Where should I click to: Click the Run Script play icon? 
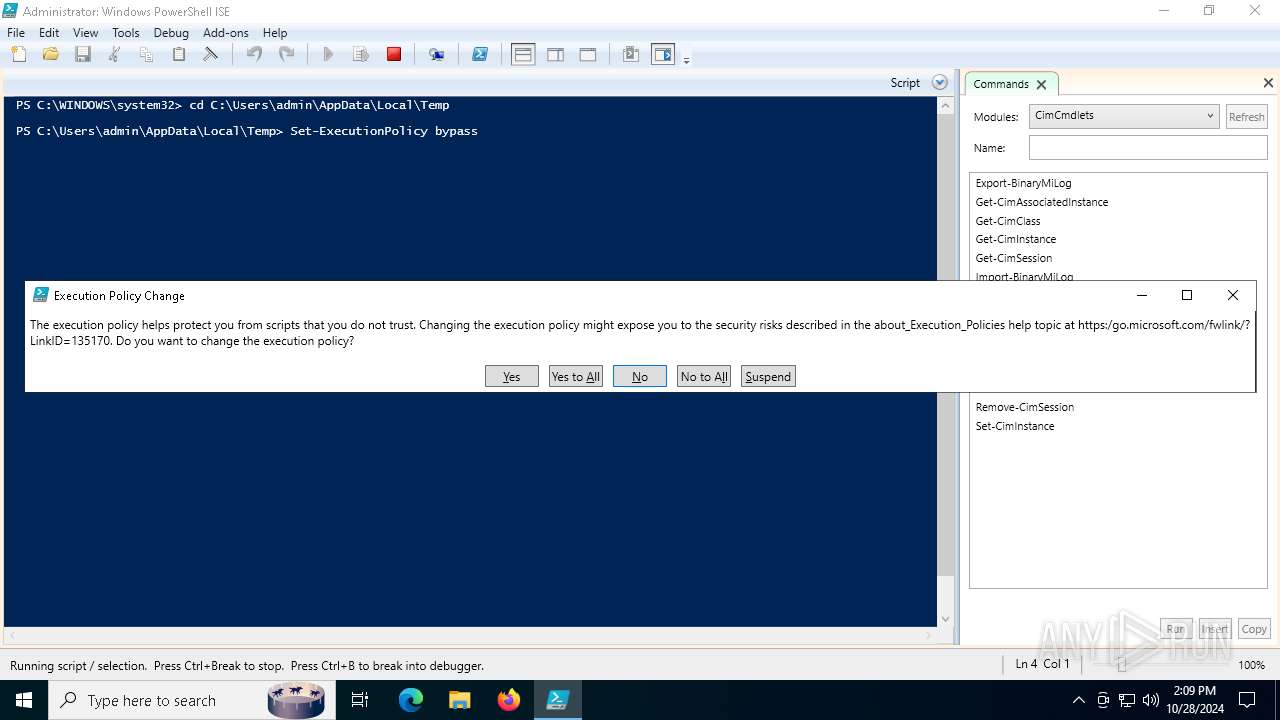coord(328,54)
